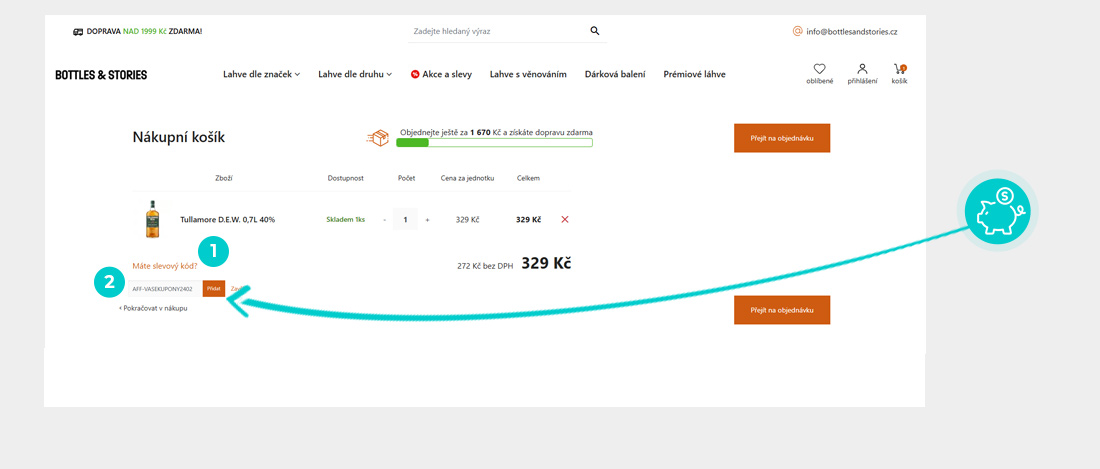The image size is (1100, 469).
Task: Open 'Dárková balení' menu item
Action: point(615,74)
